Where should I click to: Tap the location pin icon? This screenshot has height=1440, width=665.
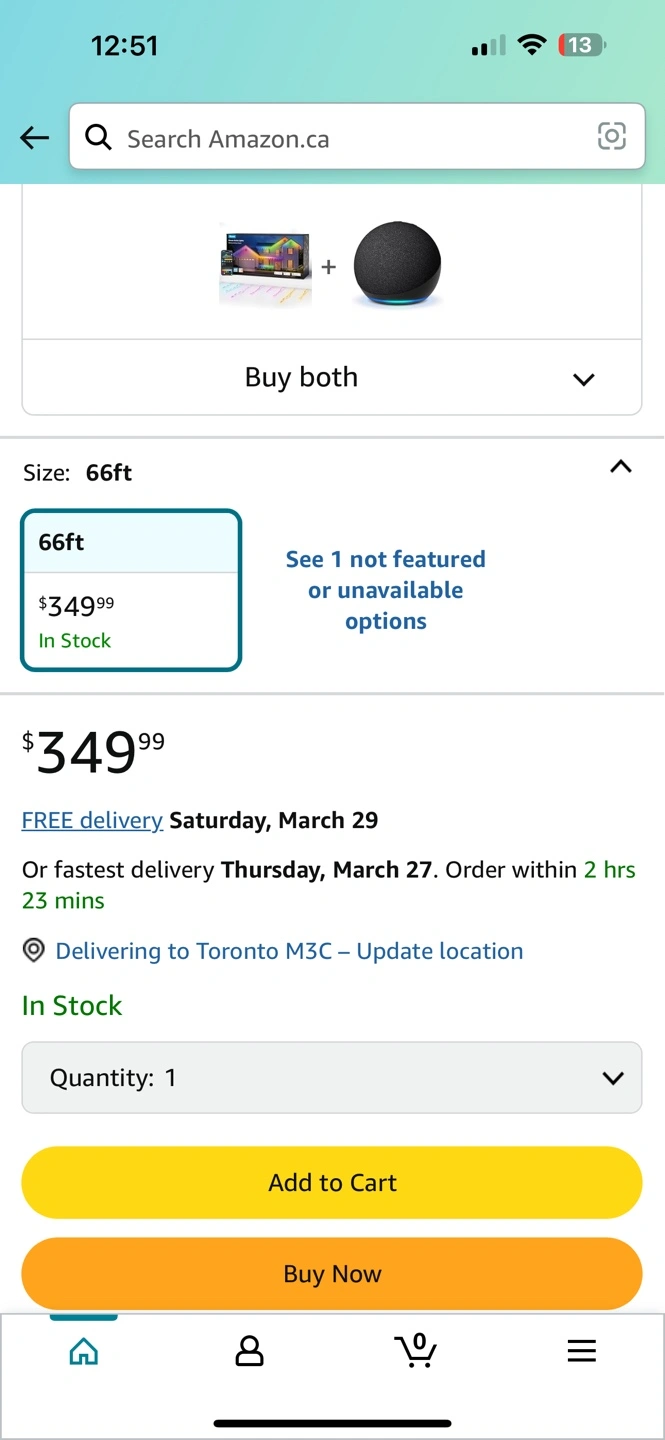34,951
